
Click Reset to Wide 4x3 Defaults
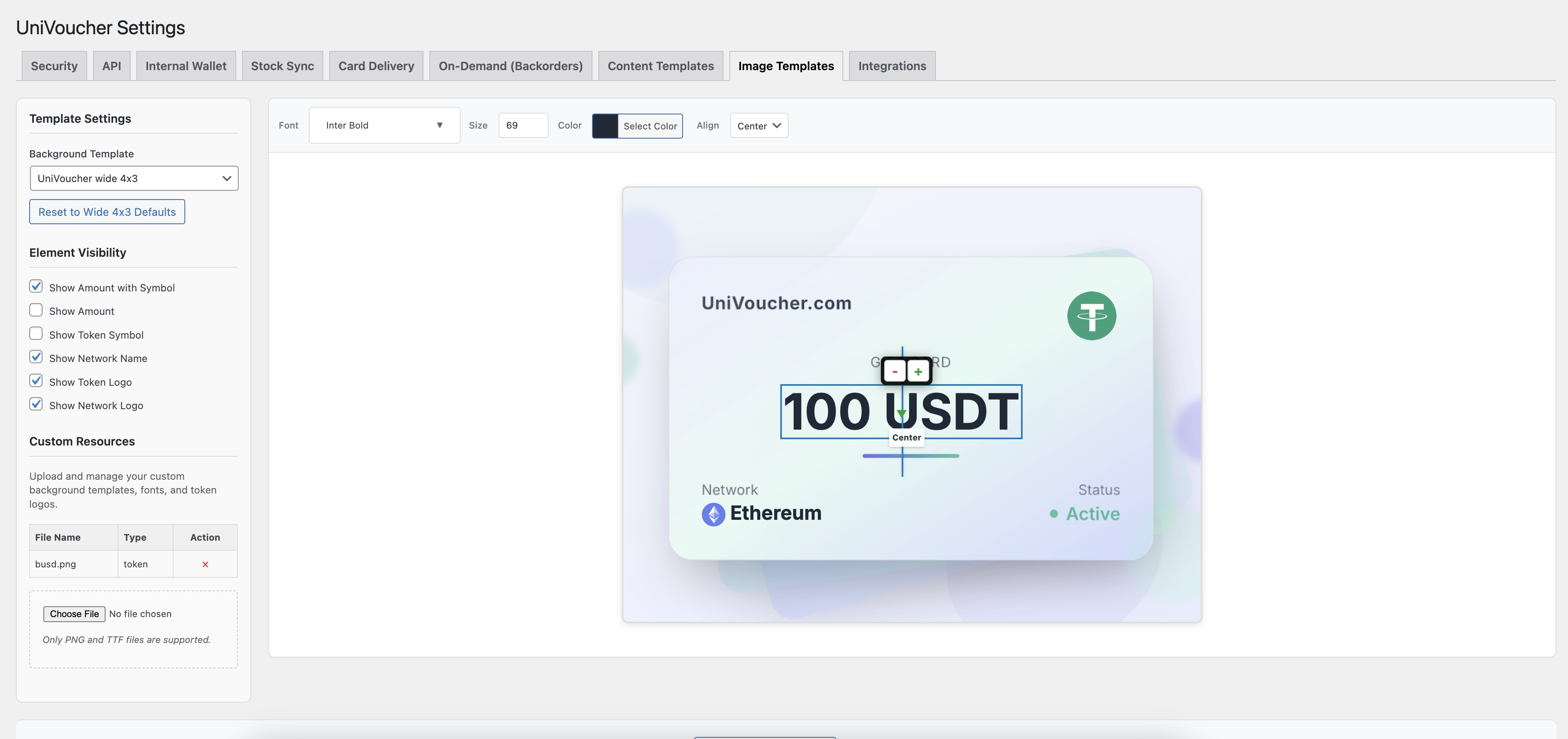click(x=107, y=212)
